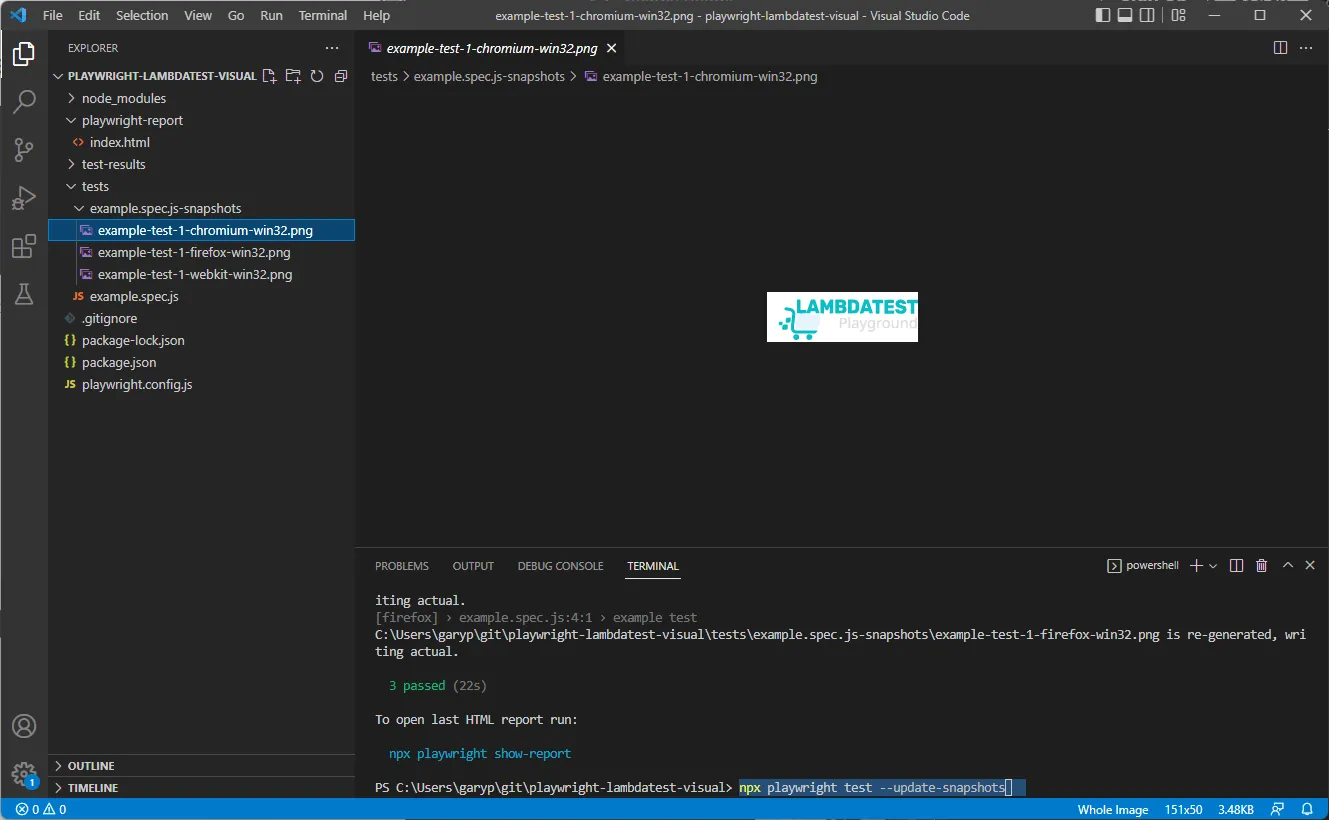Open the Go menu
The width and height of the screenshot is (1329, 820).
[236, 16]
